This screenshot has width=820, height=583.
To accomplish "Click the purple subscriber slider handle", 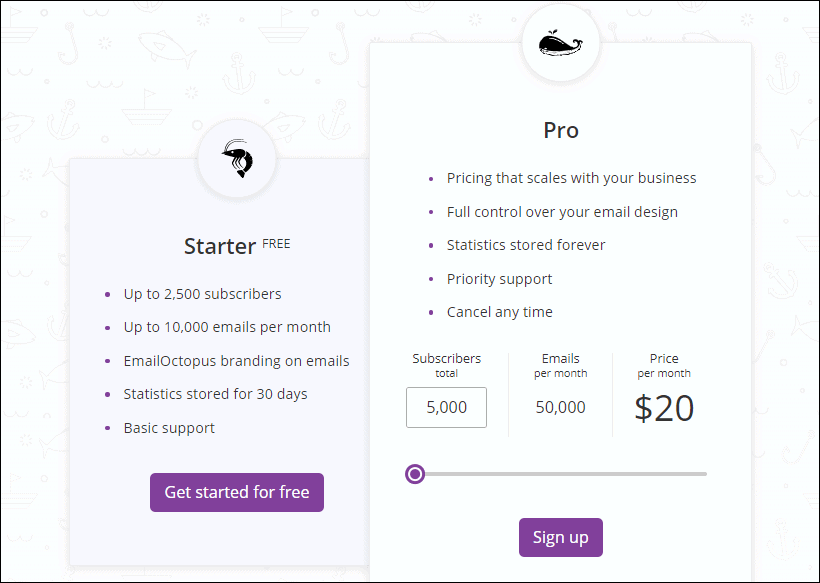I will click(415, 474).
